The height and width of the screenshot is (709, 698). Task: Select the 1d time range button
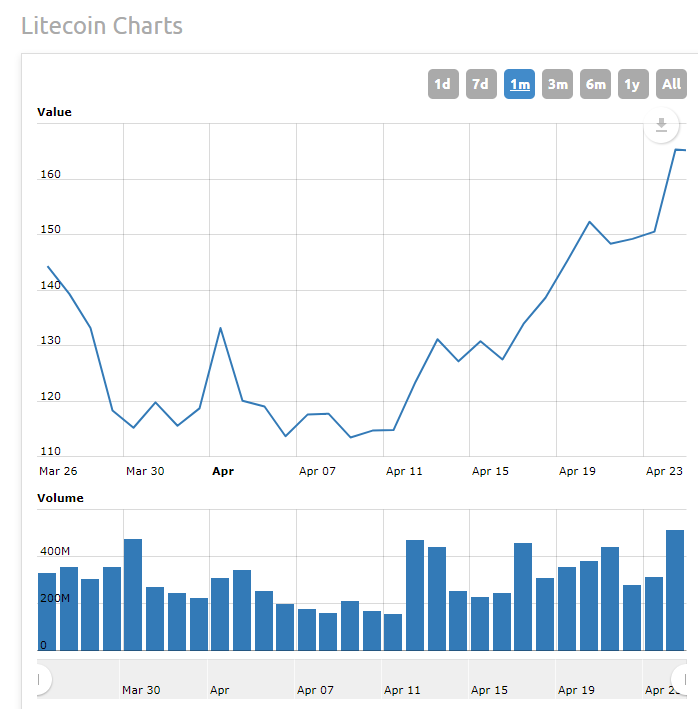[443, 84]
